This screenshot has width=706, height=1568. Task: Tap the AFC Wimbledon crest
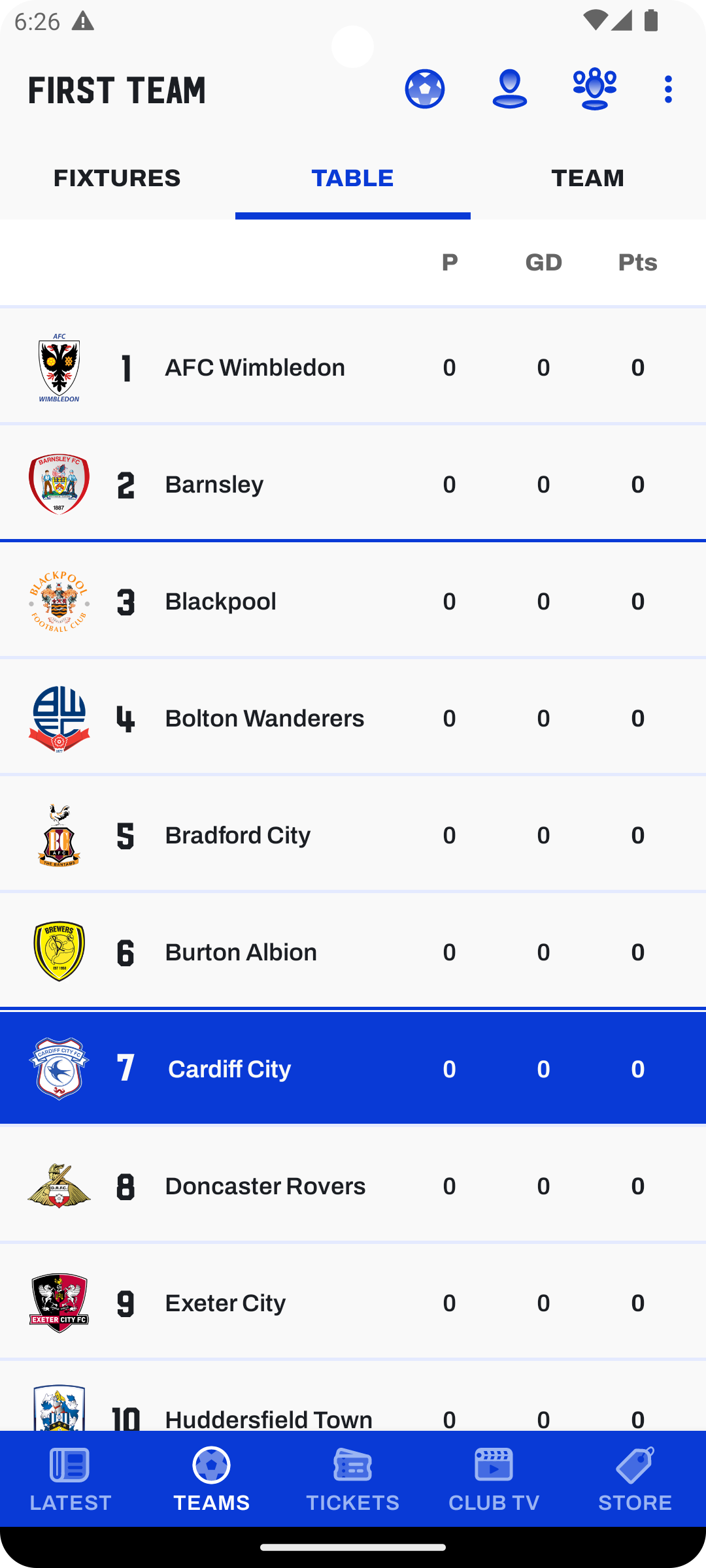59,368
